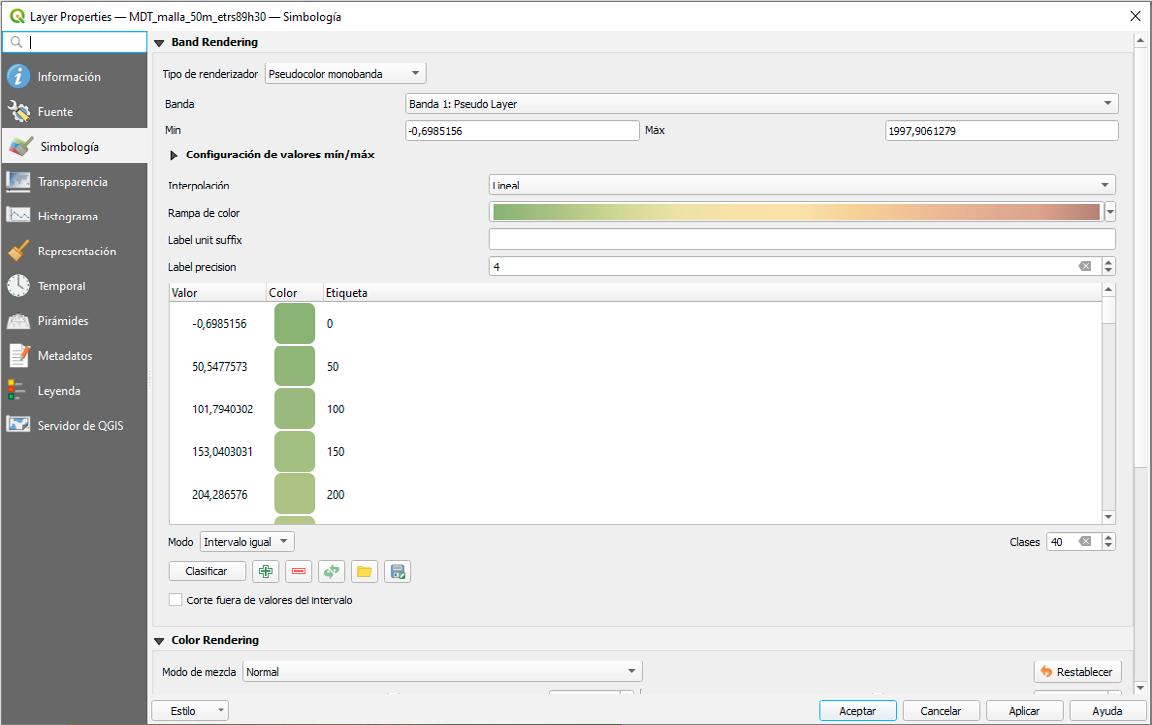The image size is (1152, 725).
Task: Click the add values manually plus icon
Action: coord(265,571)
